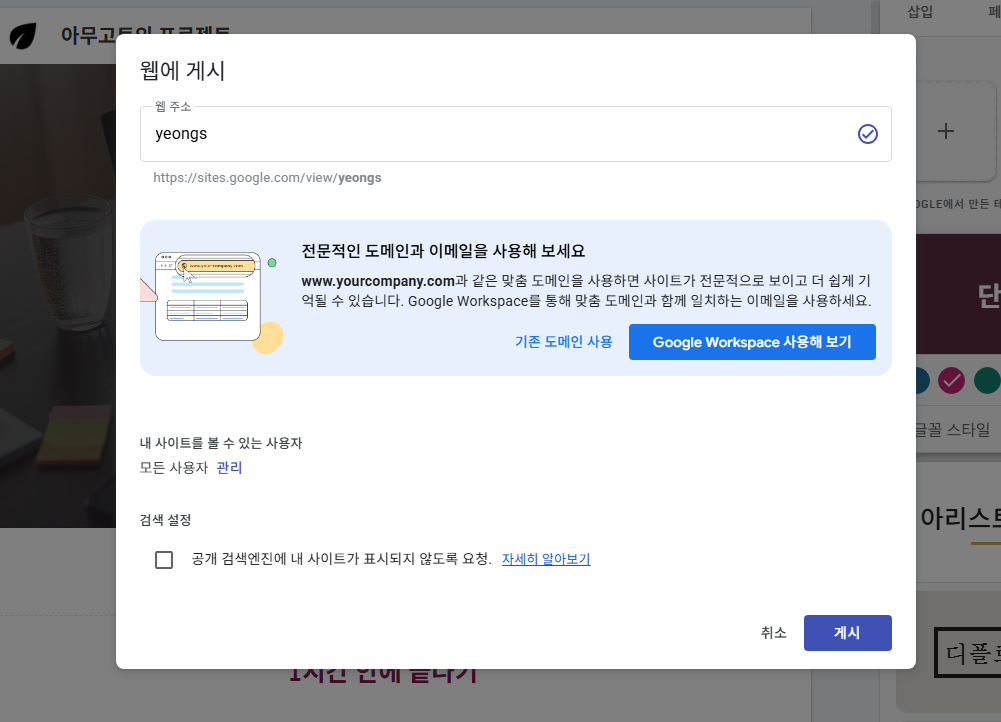Switch to the 삽입 tab in background

[920, 11]
